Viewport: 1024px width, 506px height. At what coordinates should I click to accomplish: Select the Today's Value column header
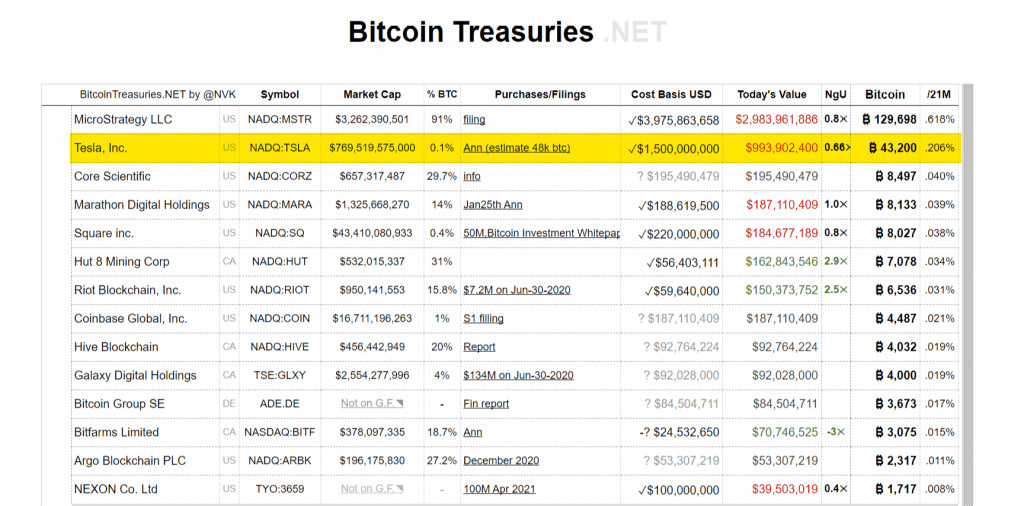(772, 95)
